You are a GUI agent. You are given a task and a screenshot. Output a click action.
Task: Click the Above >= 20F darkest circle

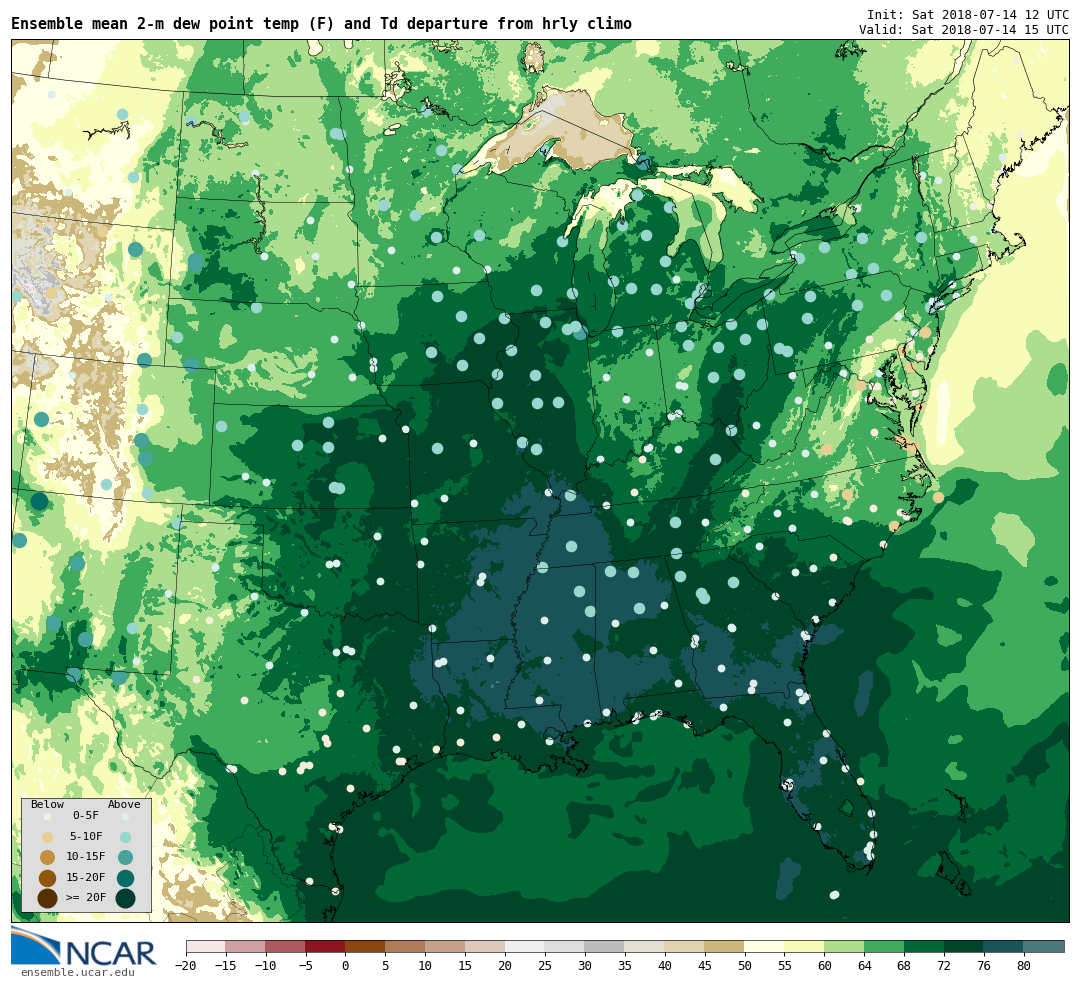(125, 898)
